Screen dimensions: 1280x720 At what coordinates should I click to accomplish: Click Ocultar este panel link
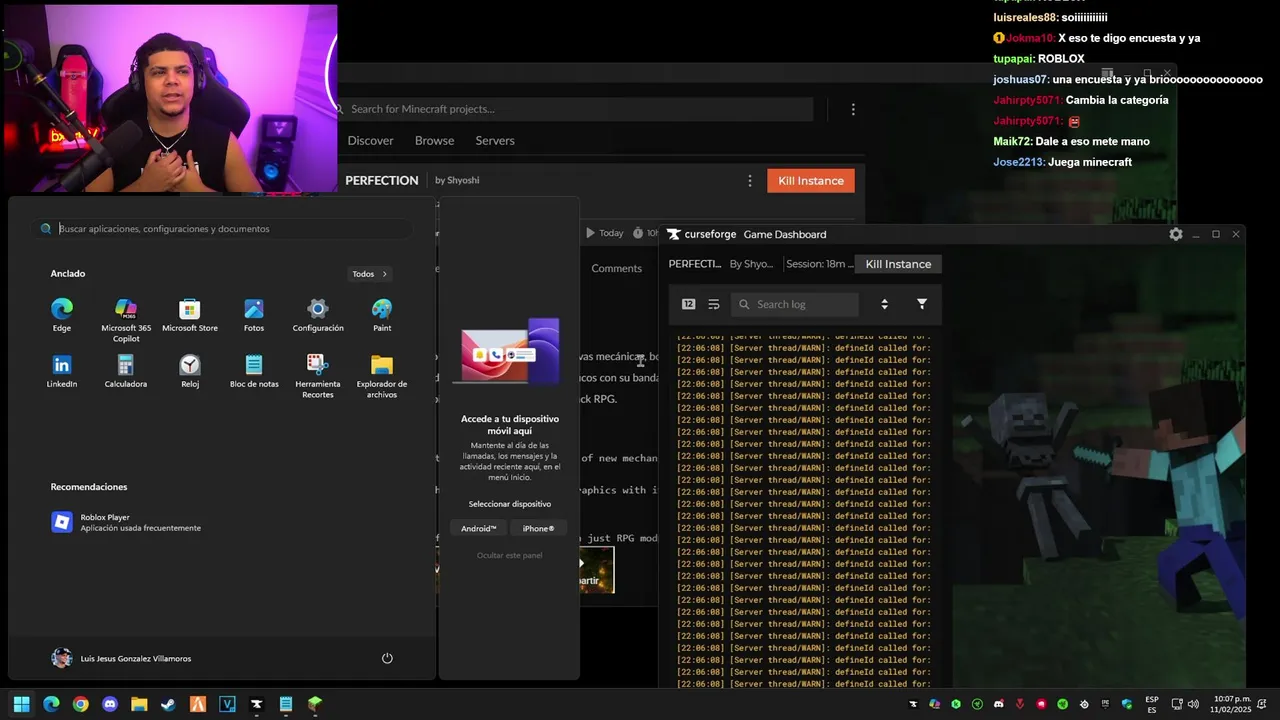509,555
